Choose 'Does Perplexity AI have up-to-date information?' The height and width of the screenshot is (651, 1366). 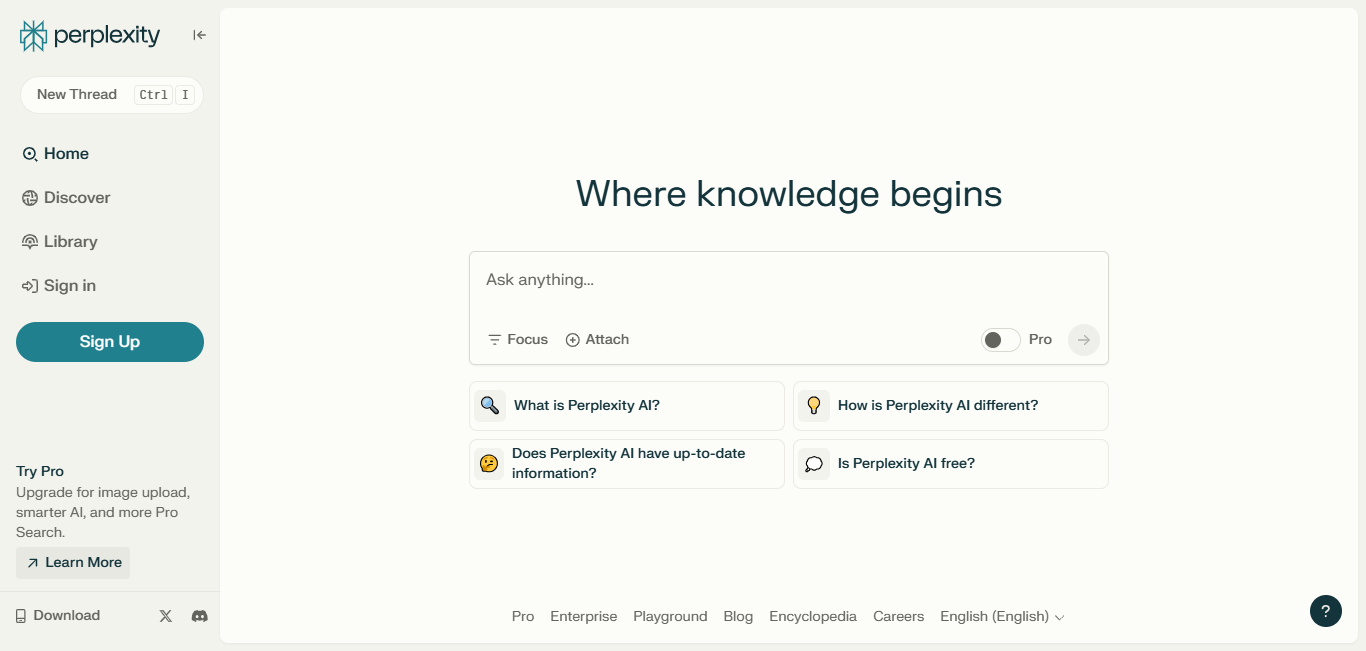click(627, 464)
